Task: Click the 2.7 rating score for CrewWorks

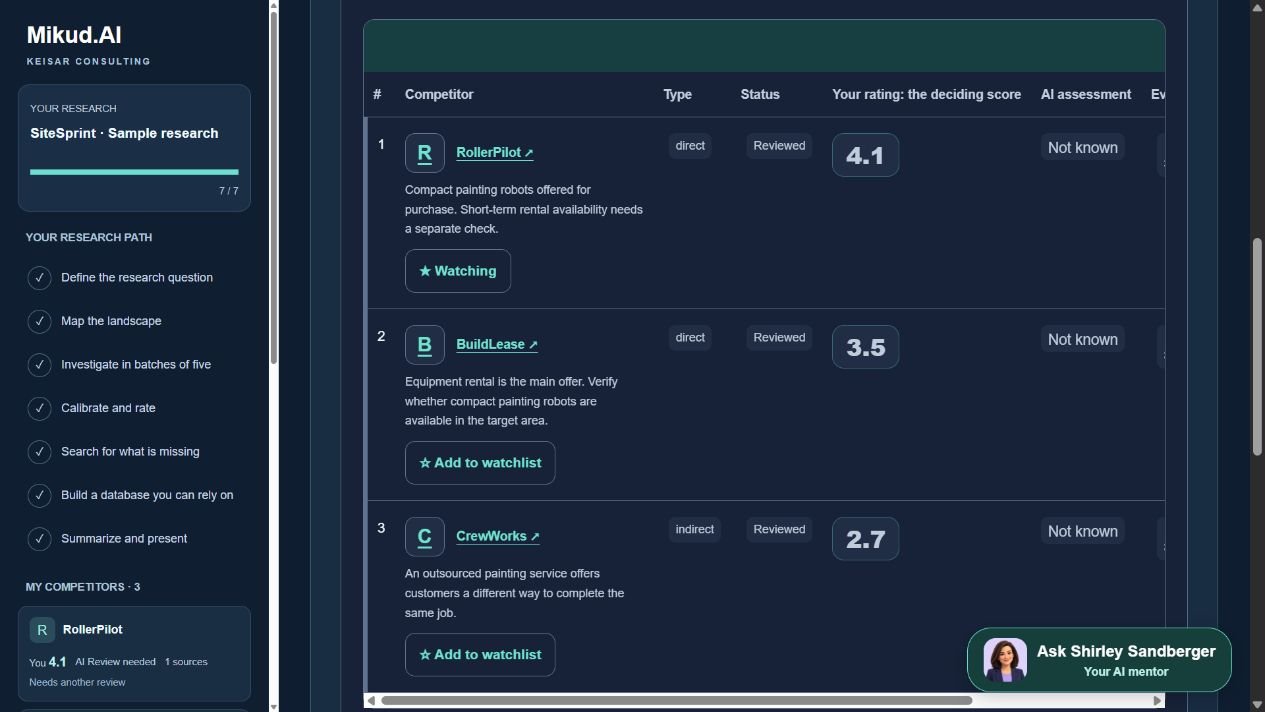Action: coord(865,539)
